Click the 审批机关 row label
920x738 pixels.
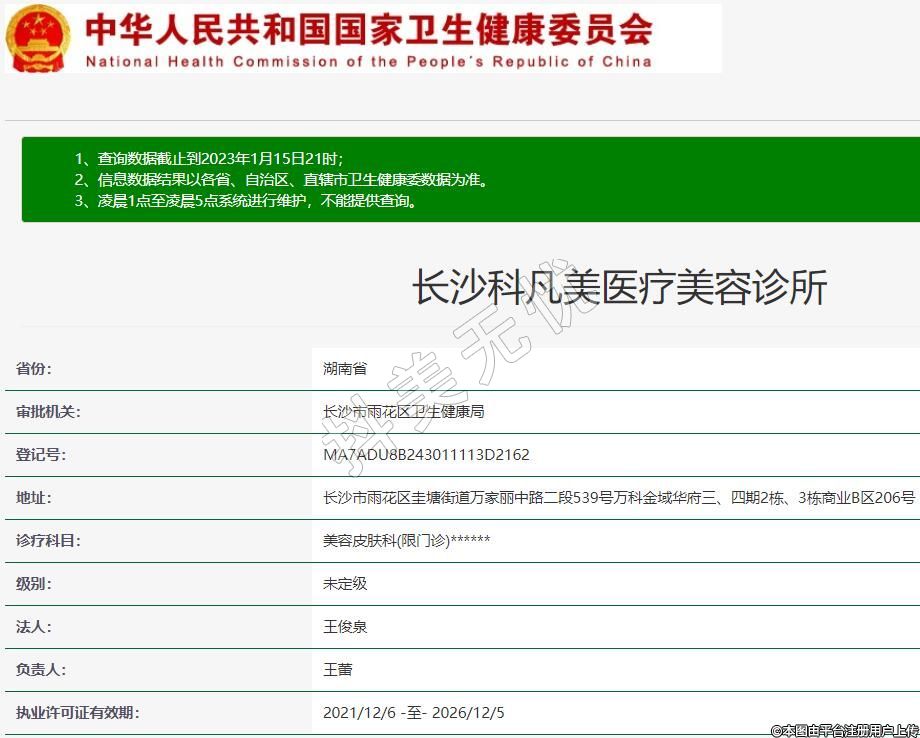tap(48, 412)
